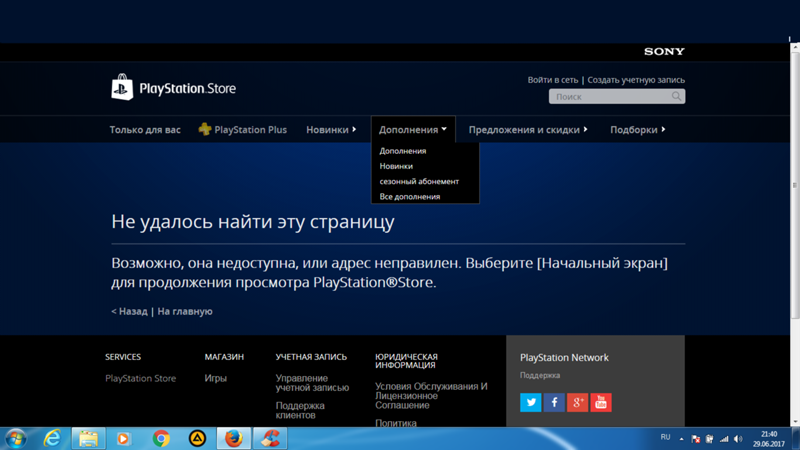Image resolution: width=800 pixels, height=450 pixels.
Task: Launch Google Chrome from taskbar
Action: (161, 439)
